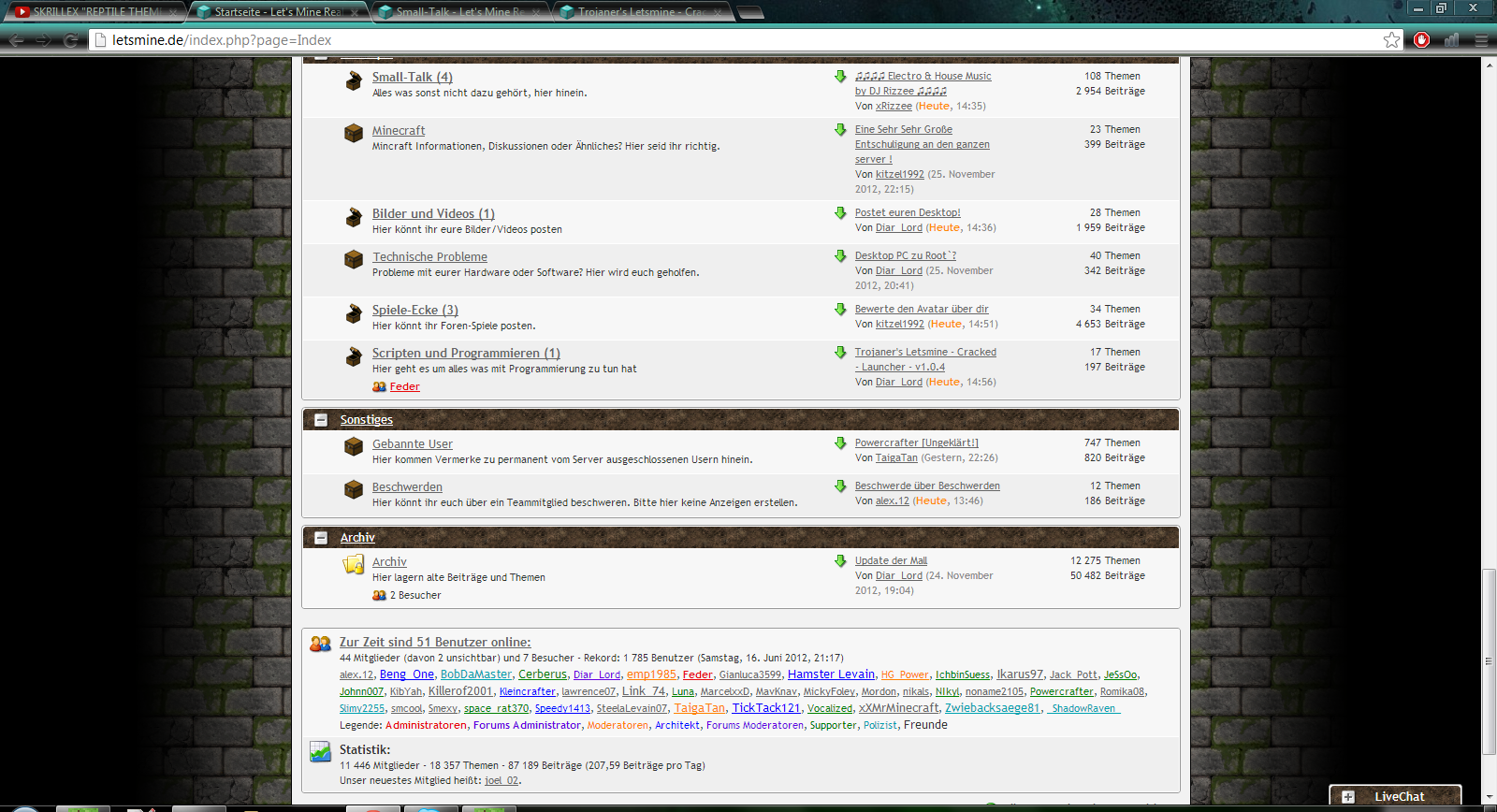Collapse the Sonstiges category
The image size is (1497, 812).
pos(321,420)
